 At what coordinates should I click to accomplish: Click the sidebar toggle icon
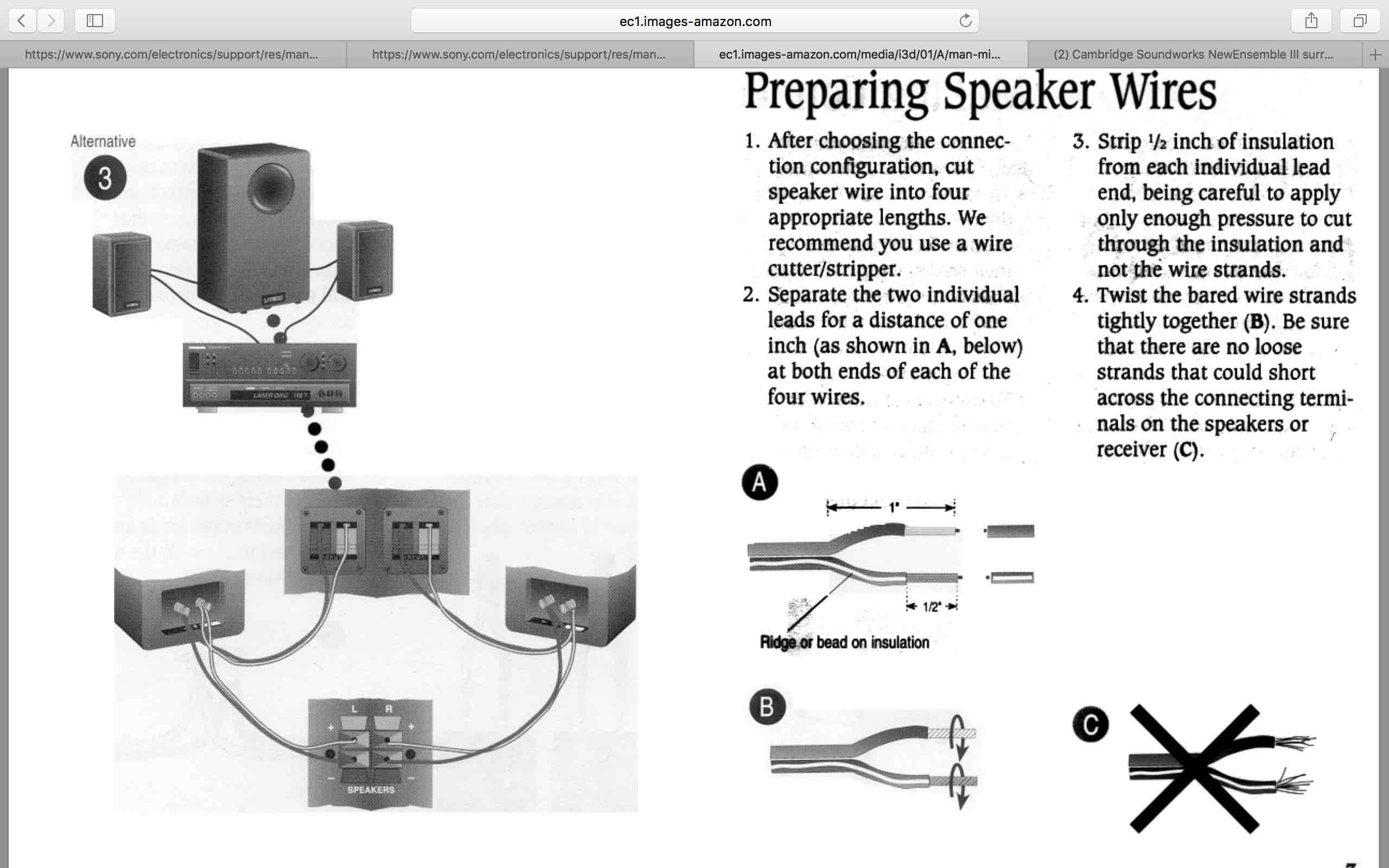(x=95, y=20)
